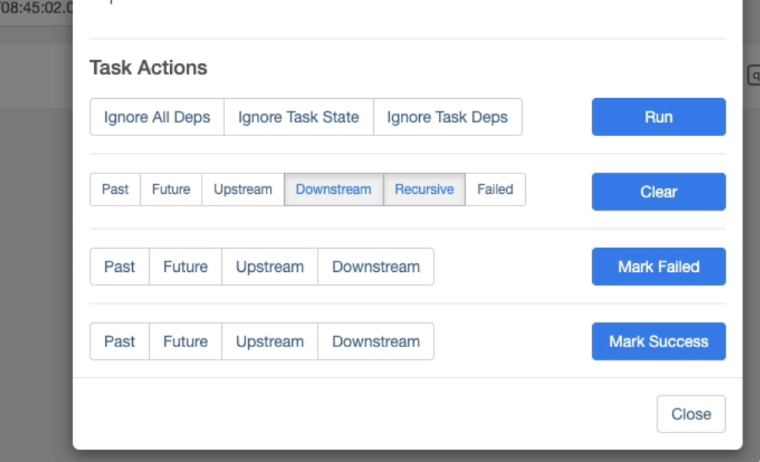Select Downstream in the Mark Failed row
Screen dimensions: 760x462
click(376, 267)
